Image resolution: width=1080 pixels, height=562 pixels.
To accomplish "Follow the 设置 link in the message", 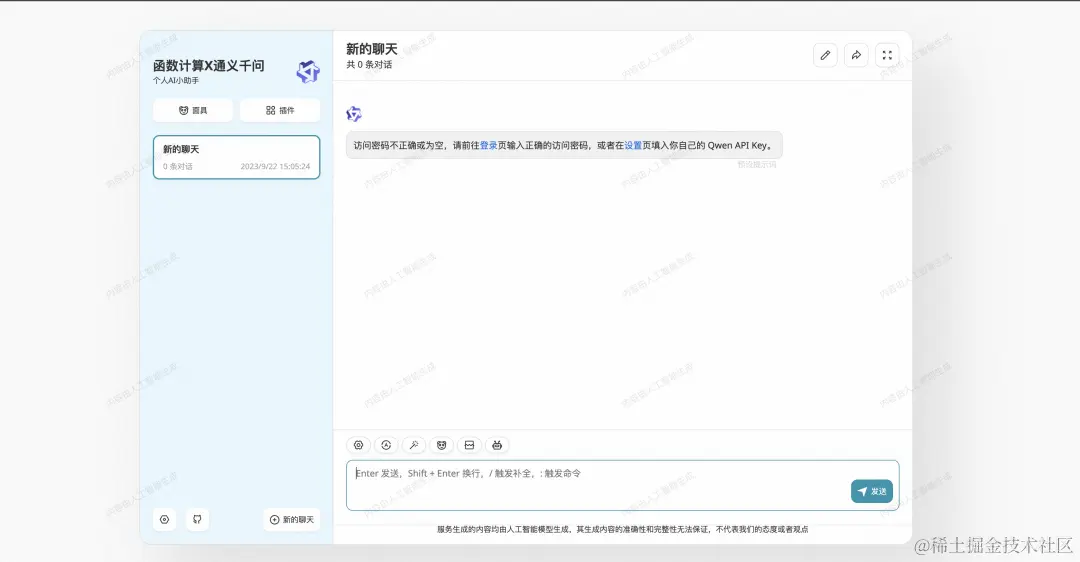I will click(x=633, y=145).
